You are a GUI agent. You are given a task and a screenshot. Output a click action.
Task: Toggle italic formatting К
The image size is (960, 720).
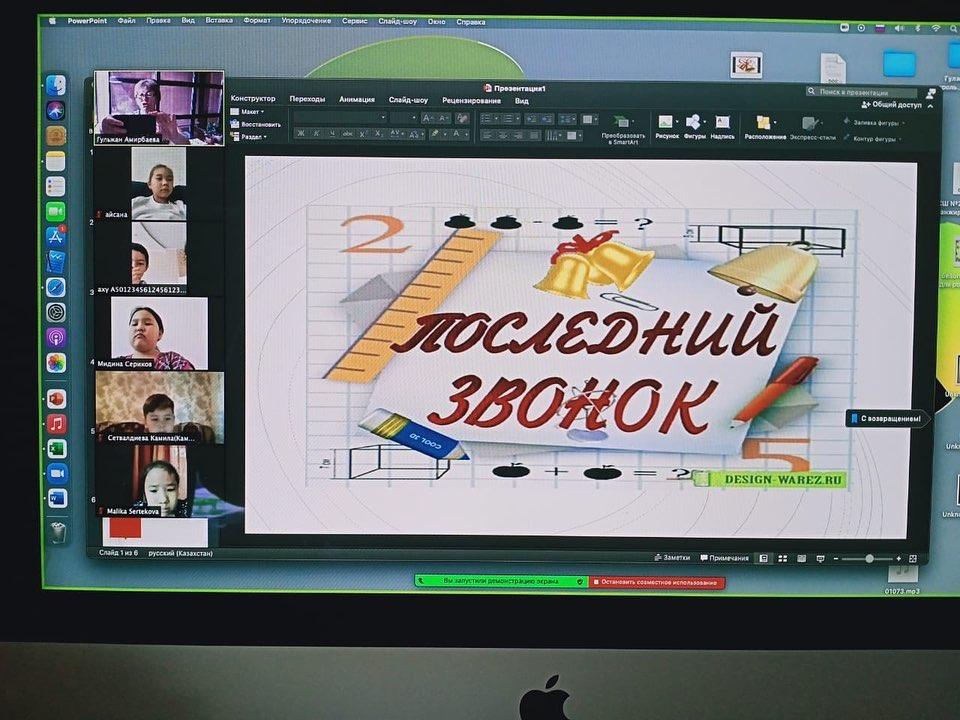tap(317, 133)
